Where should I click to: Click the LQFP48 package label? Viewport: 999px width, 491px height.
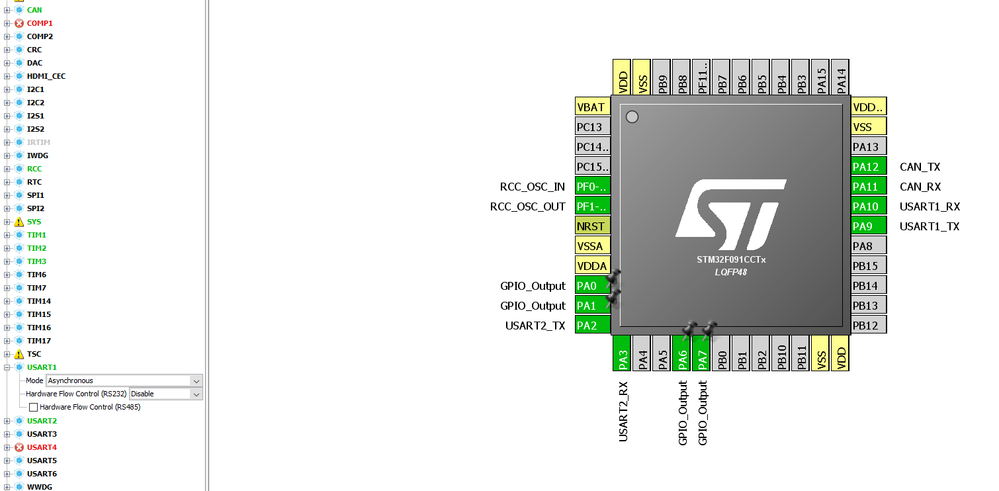pos(731,272)
